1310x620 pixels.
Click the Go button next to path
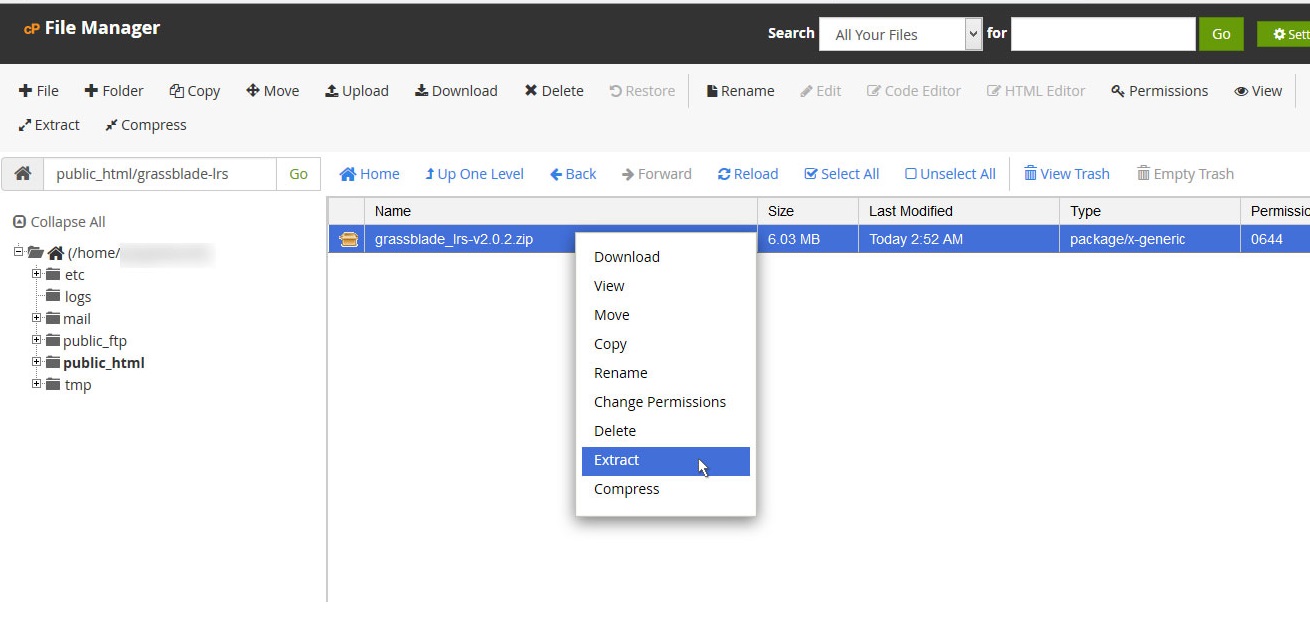pos(298,174)
